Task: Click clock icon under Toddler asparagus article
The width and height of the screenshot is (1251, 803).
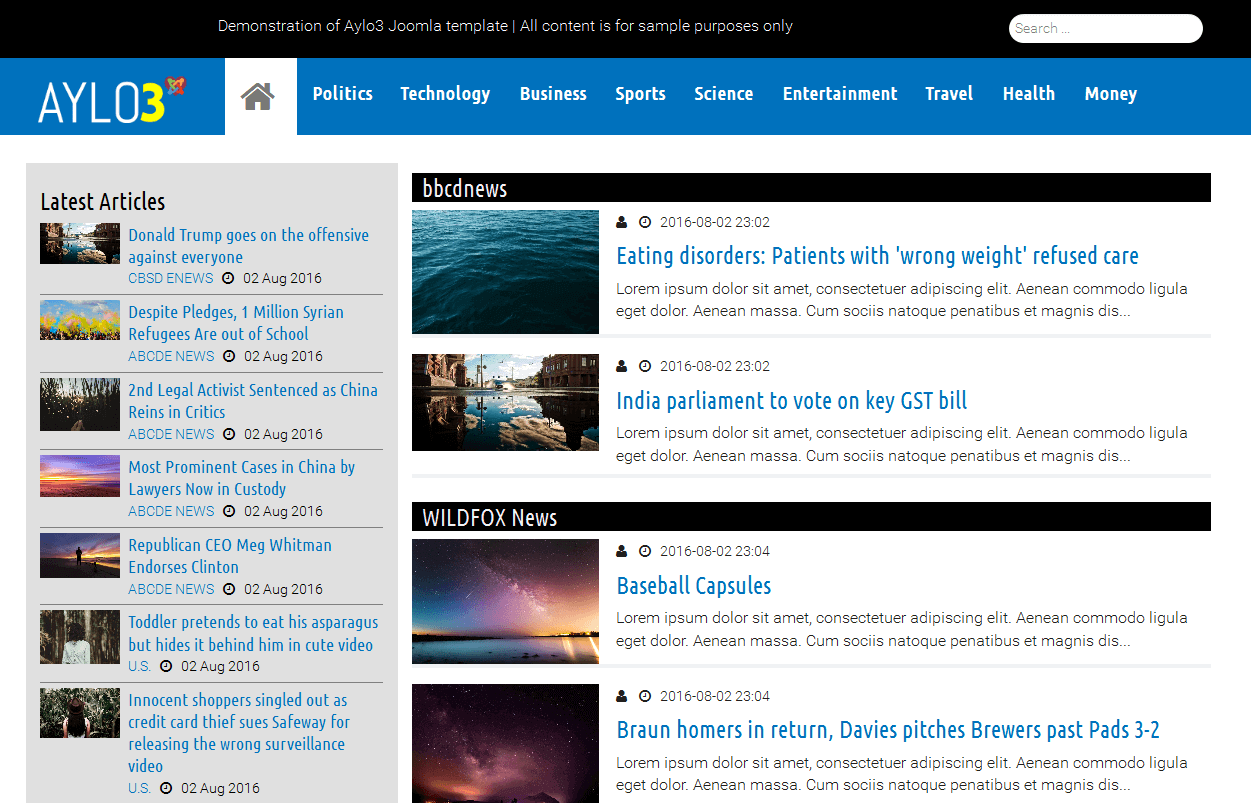Action: [166, 666]
